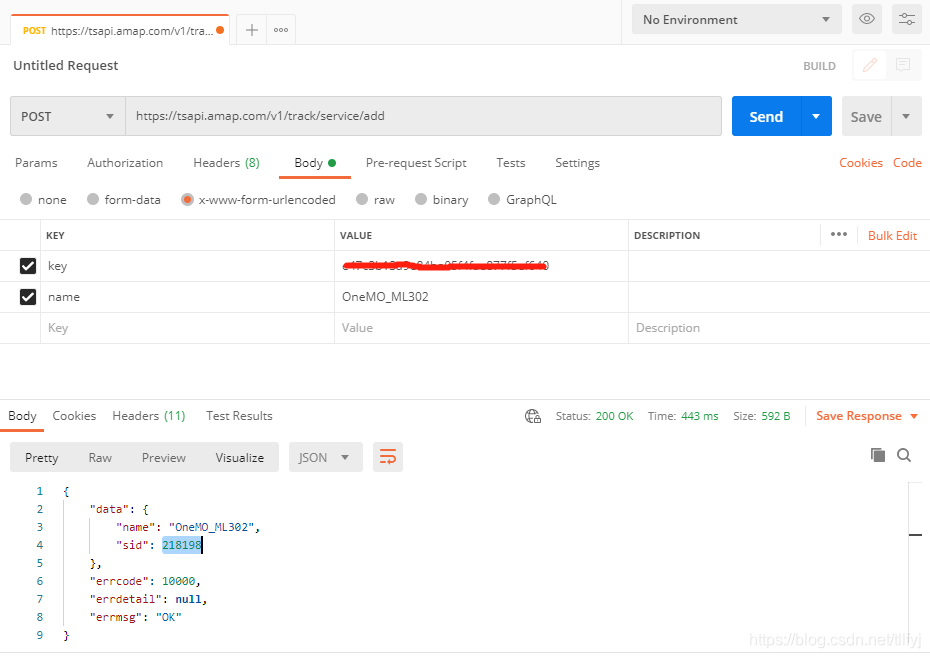Open the request Settings tab
The image size is (930, 658).
pos(577,163)
